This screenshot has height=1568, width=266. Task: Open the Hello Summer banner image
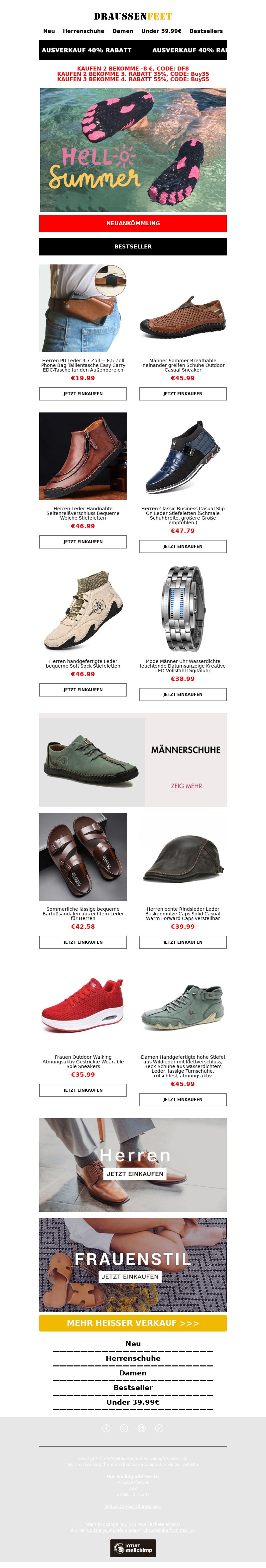[x=133, y=150]
